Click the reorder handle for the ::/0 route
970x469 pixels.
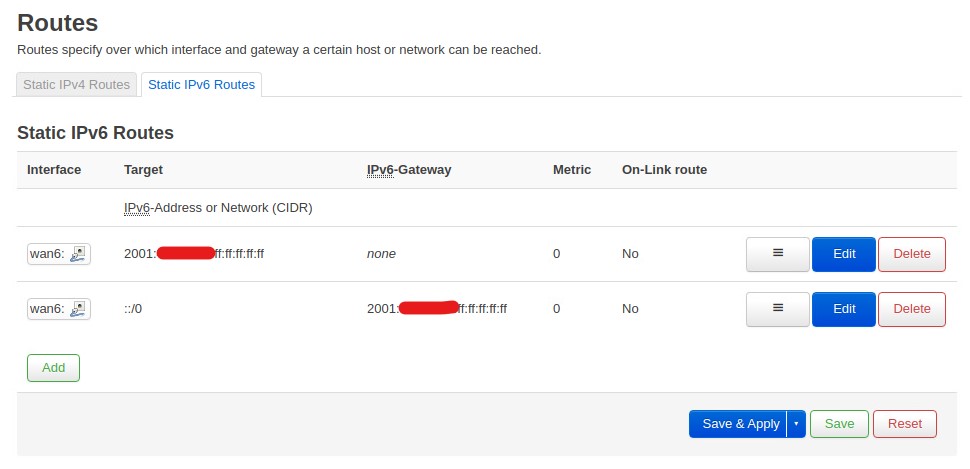(777, 309)
